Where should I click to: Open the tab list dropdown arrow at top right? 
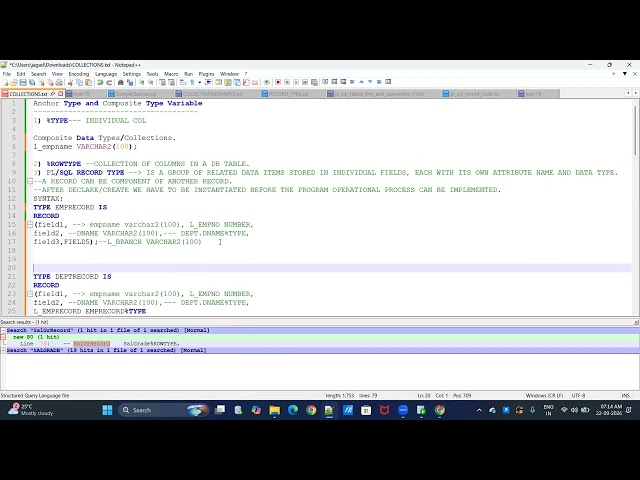[624, 74]
